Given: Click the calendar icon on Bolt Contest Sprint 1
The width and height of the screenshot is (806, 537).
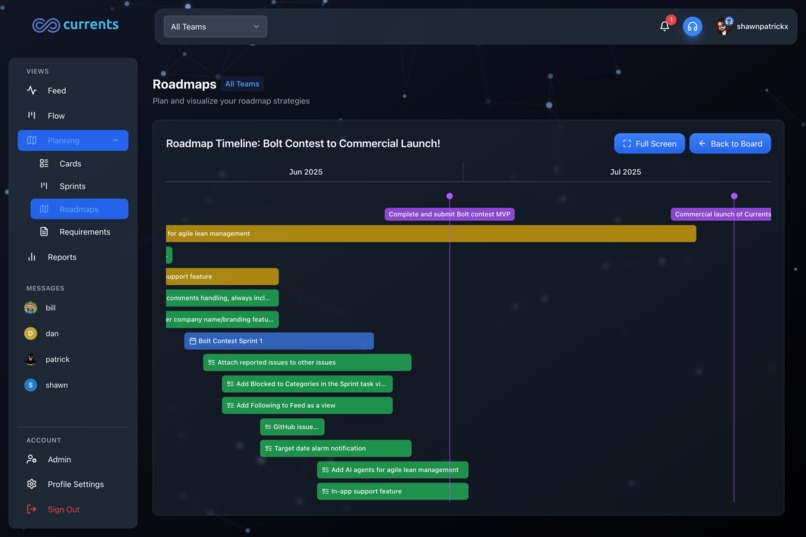Looking at the screenshot, I should pyautogui.click(x=193, y=341).
